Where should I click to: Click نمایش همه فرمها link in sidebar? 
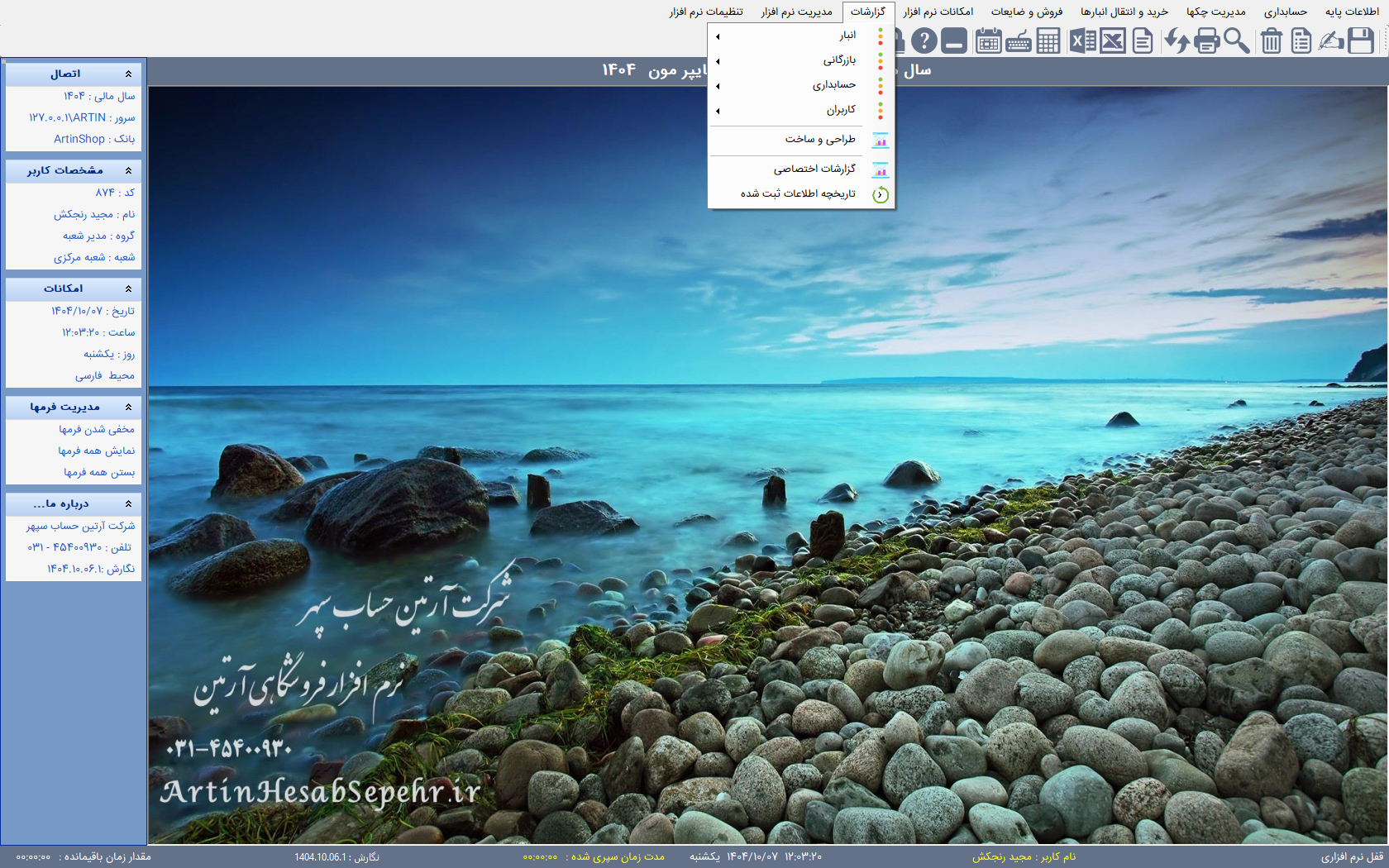click(x=97, y=451)
